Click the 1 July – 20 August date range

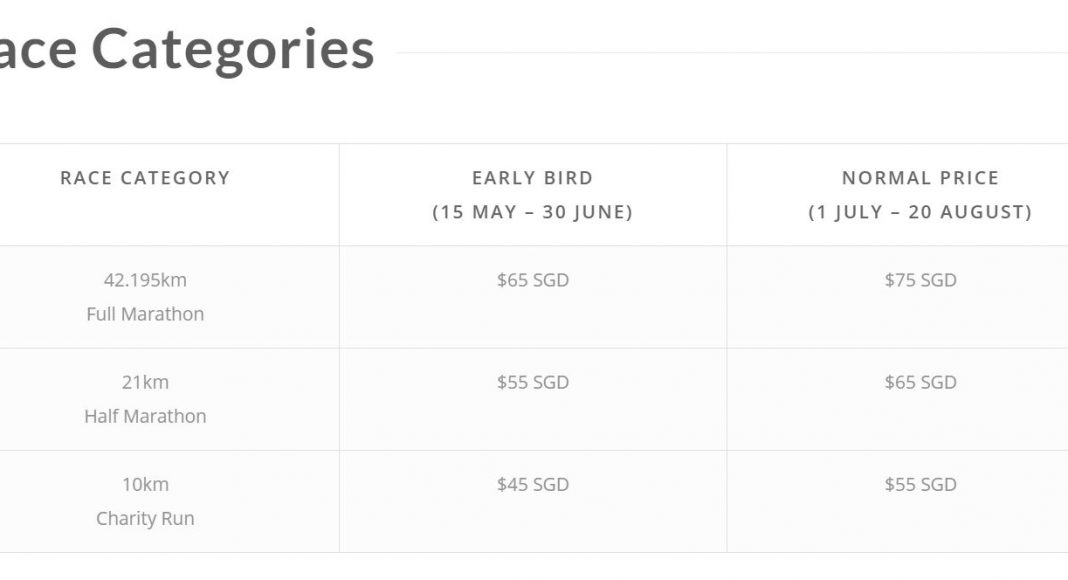coord(920,212)
